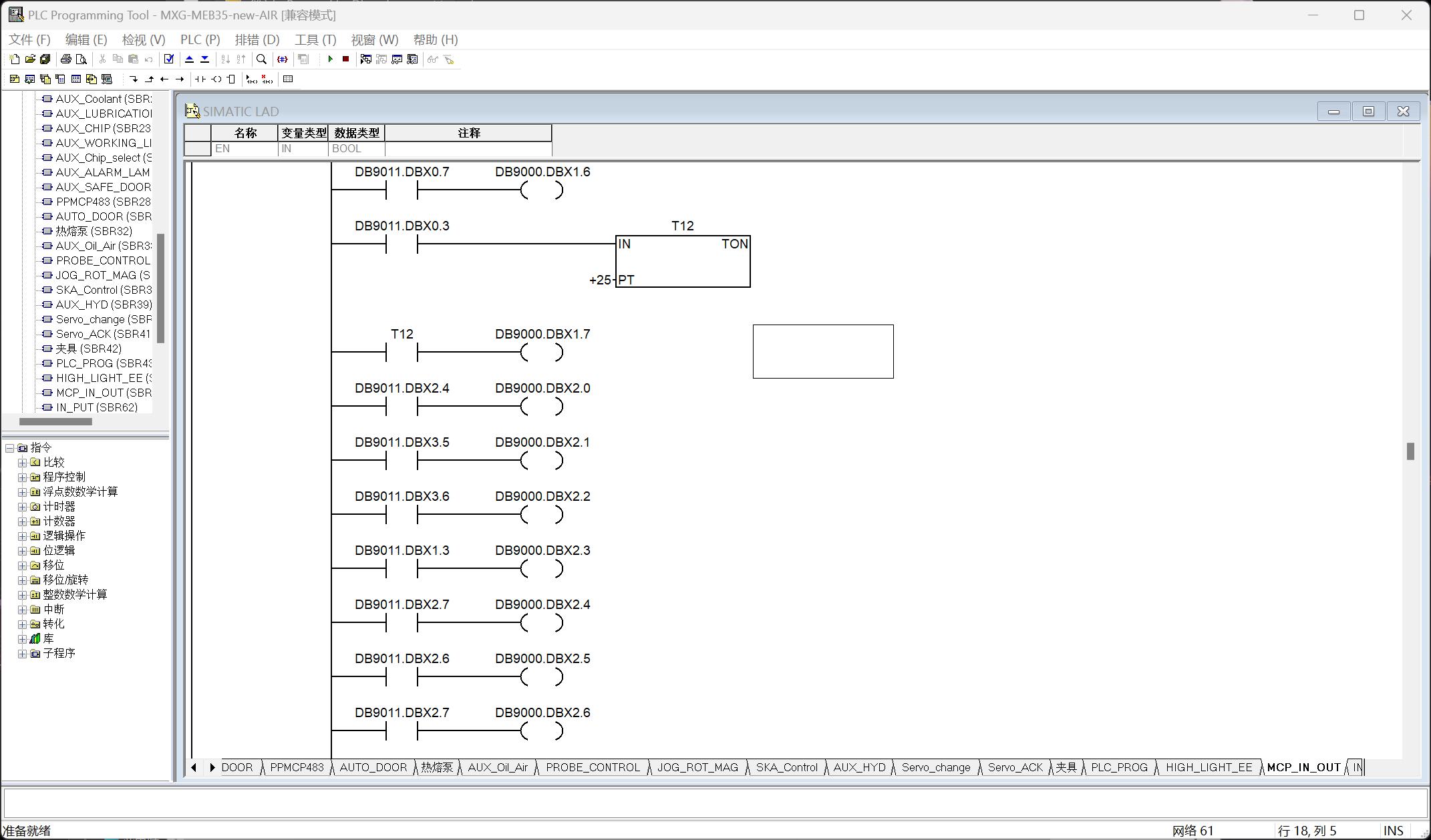
Task: Open the 编辑 (E) menu
Action: pos(86,40)
